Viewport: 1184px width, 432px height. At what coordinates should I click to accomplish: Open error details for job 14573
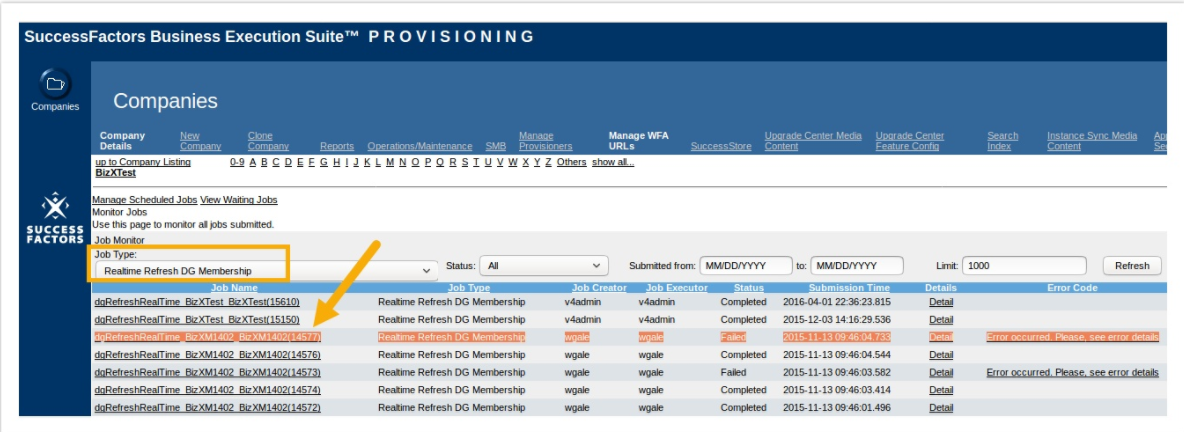coord(1072,372)
